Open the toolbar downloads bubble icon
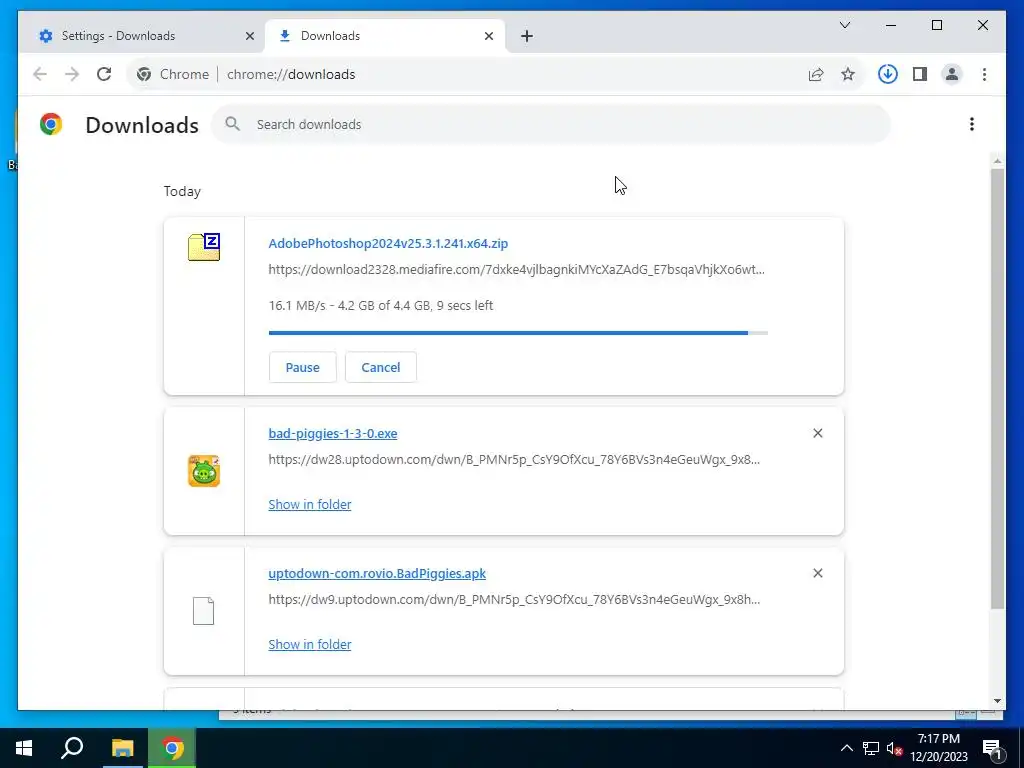 (887, 74)
